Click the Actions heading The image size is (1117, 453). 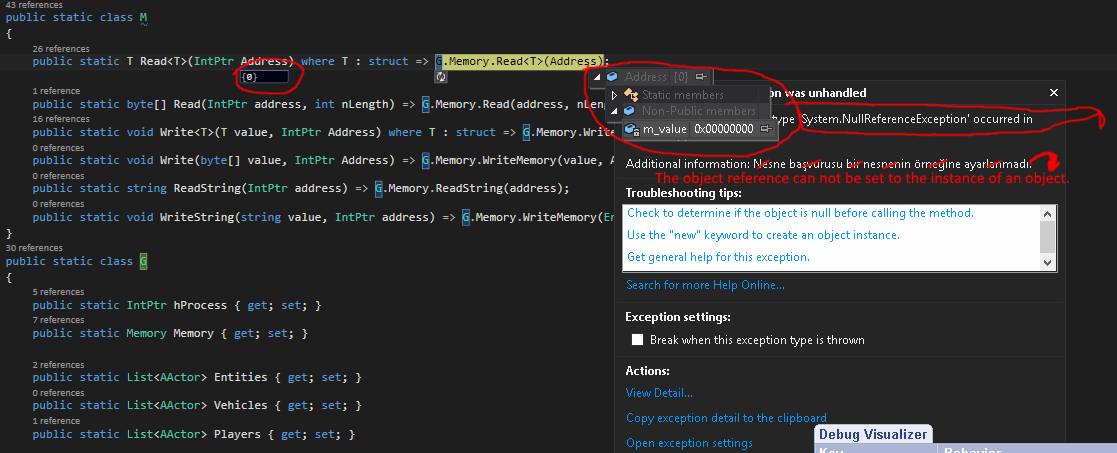(648, 371)
